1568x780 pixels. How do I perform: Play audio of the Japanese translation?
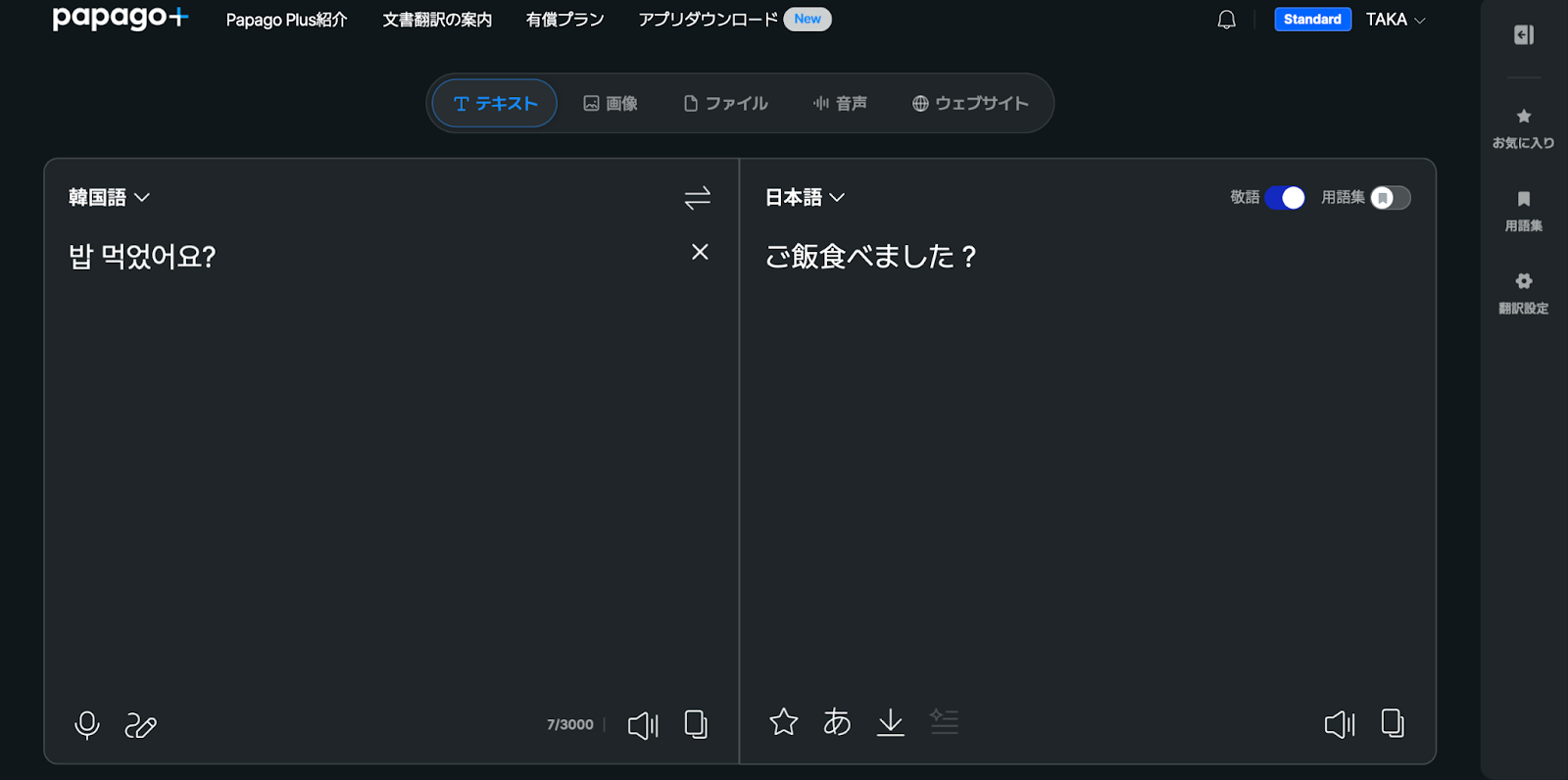[x=1340, y=724]
